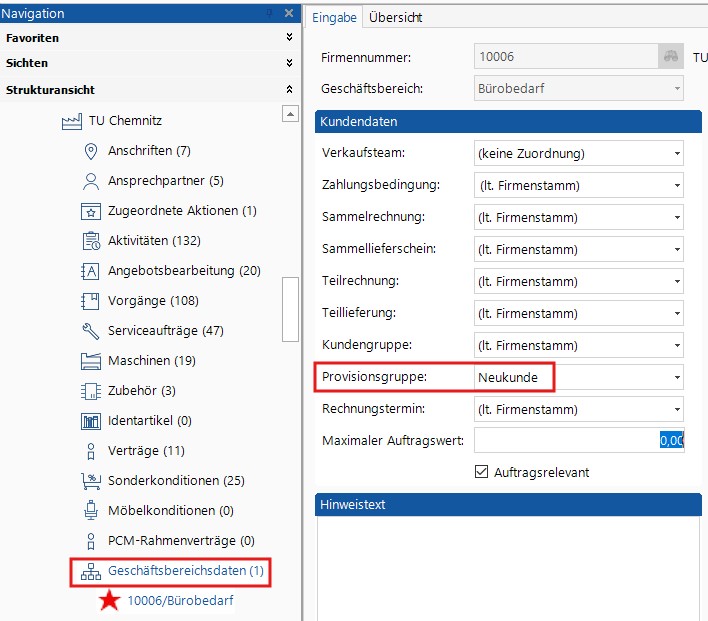Open the Verkaufsteam dropdown

[x=677, y=154]
